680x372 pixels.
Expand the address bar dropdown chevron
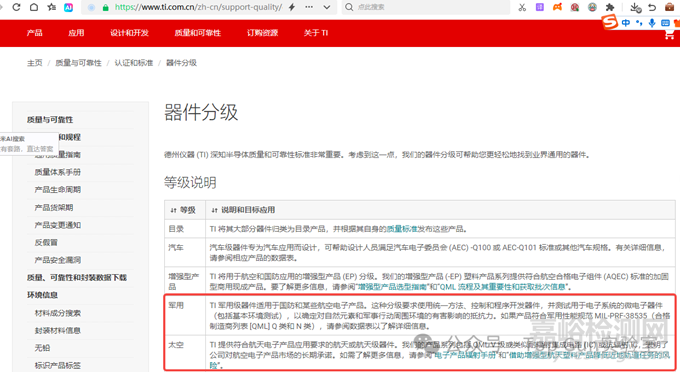(327, 7)
